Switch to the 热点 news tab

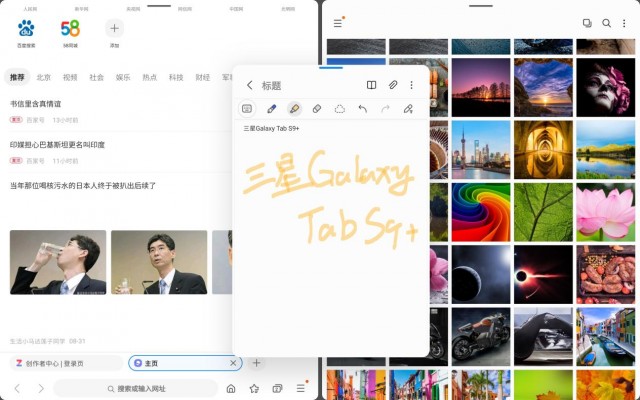coord(149,77)
